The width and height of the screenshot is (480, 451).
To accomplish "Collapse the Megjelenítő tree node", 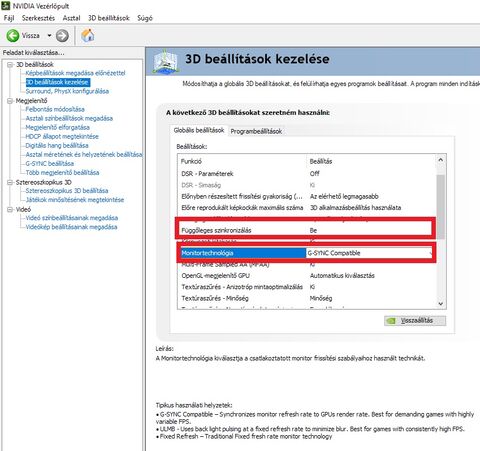I will [x=10, y=101].
